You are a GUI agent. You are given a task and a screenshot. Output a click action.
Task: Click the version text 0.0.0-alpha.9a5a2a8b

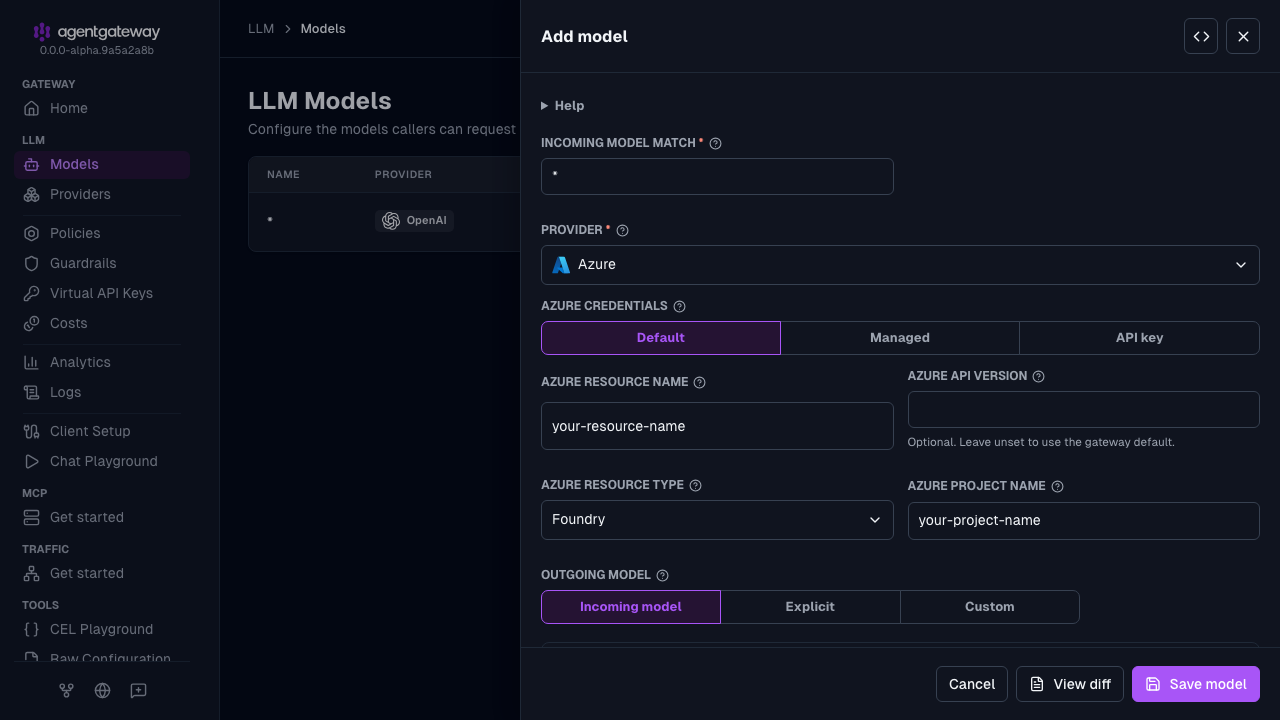tap(97, 50)
